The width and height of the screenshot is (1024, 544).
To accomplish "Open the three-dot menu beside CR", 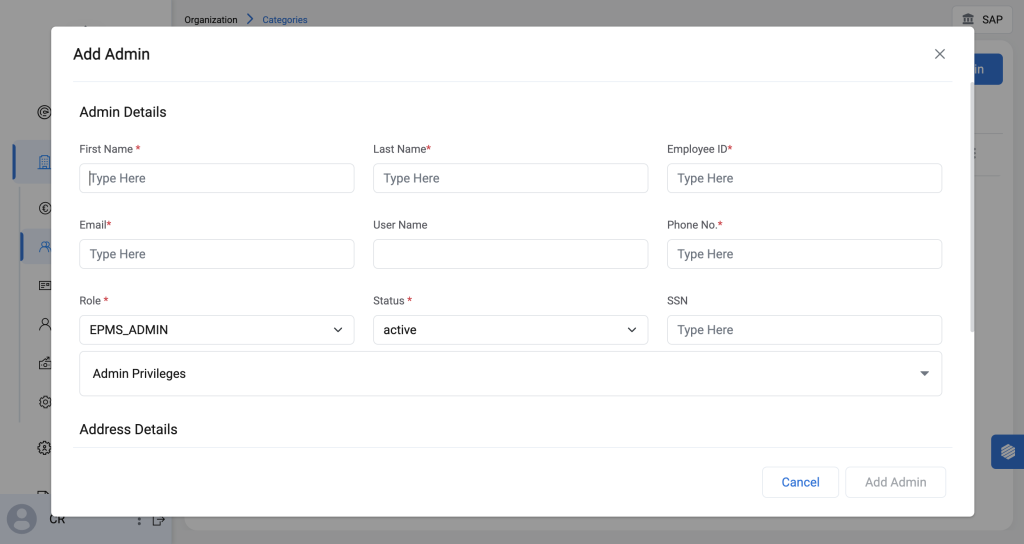I will [139, 520].
